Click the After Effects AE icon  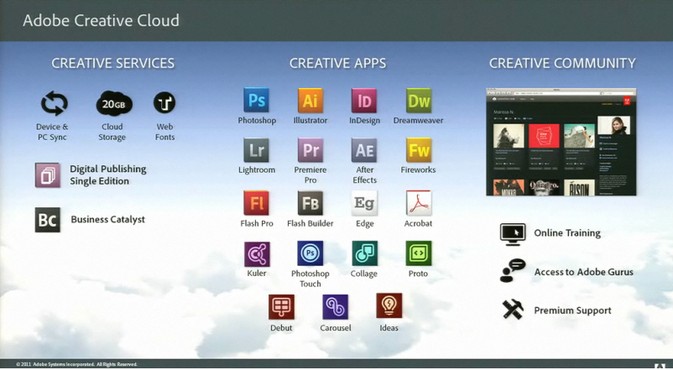(x=364, y=150)
